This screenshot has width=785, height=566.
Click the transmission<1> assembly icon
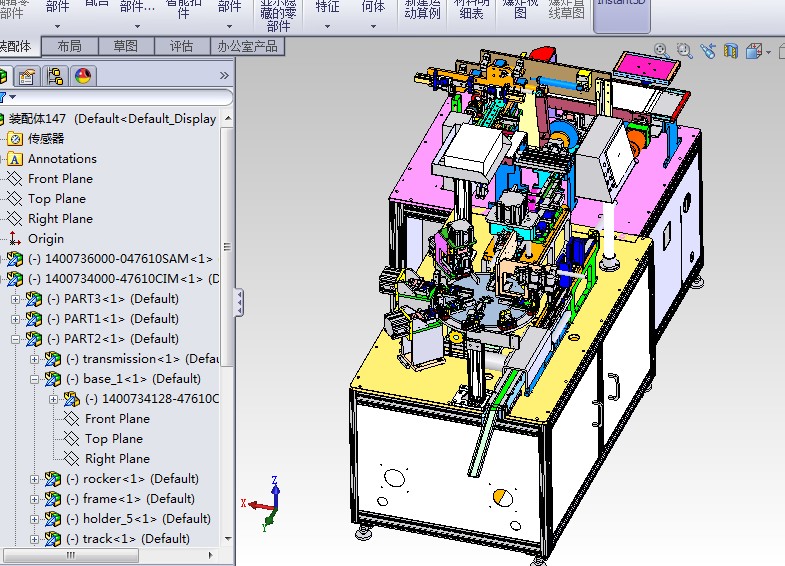pyautogui.click(x=53, y=359)
